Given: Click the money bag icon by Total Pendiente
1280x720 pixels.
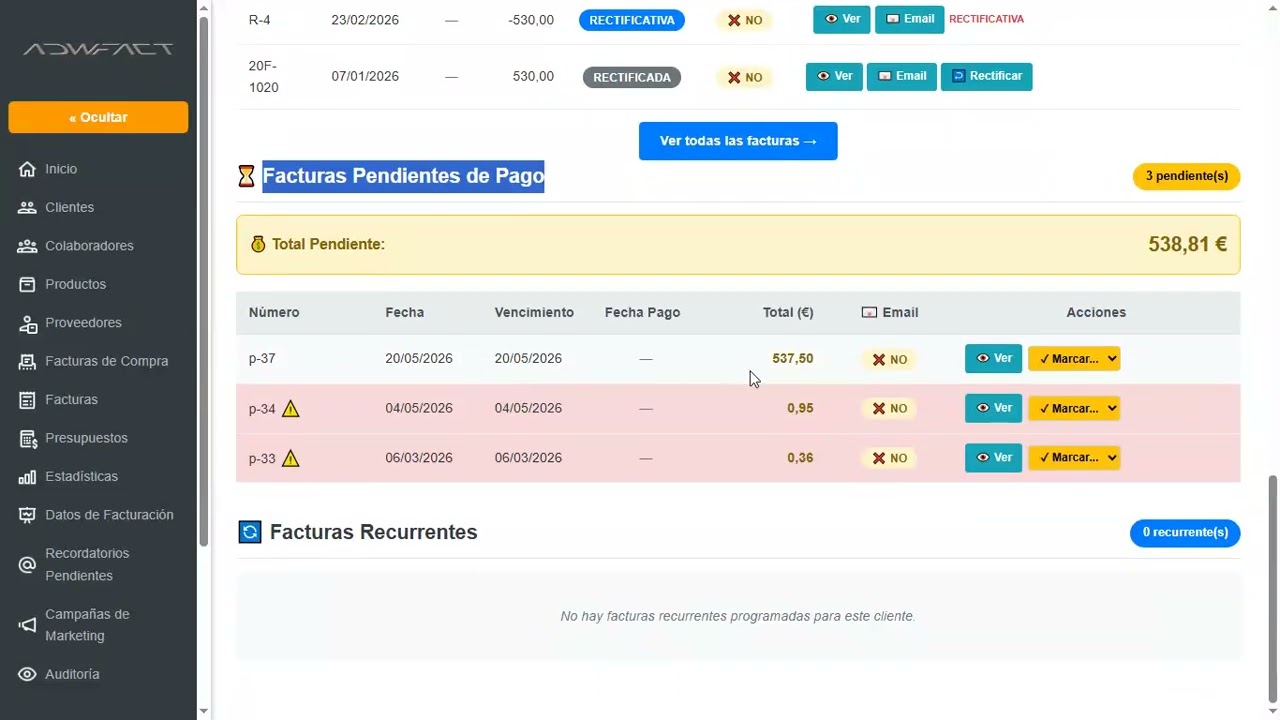Looking at the screenshot, I should (258, 244).
